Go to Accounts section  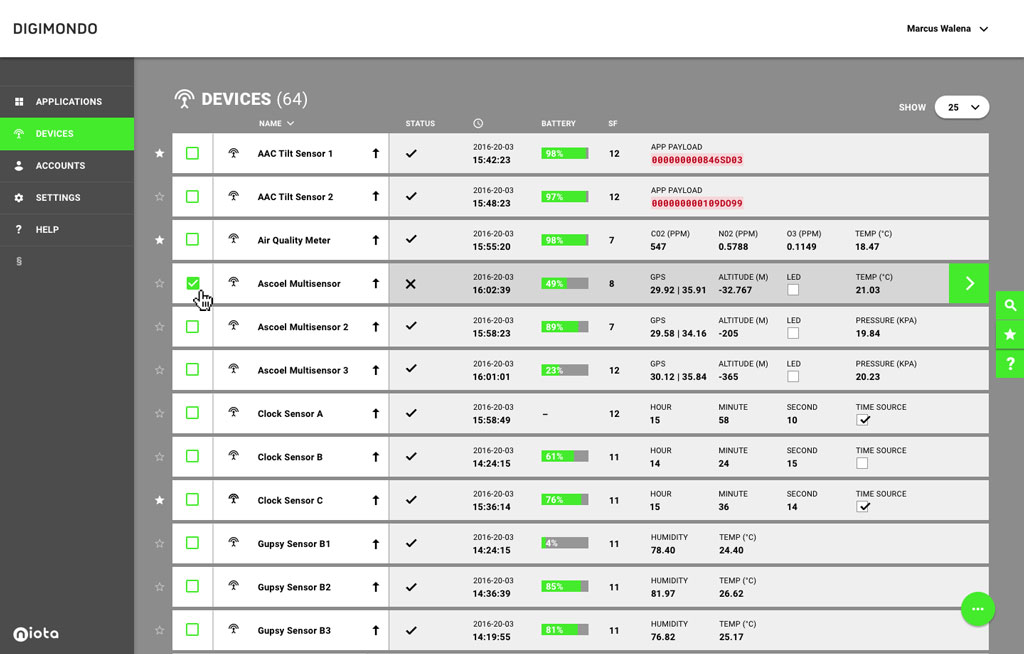pos(67,166)
